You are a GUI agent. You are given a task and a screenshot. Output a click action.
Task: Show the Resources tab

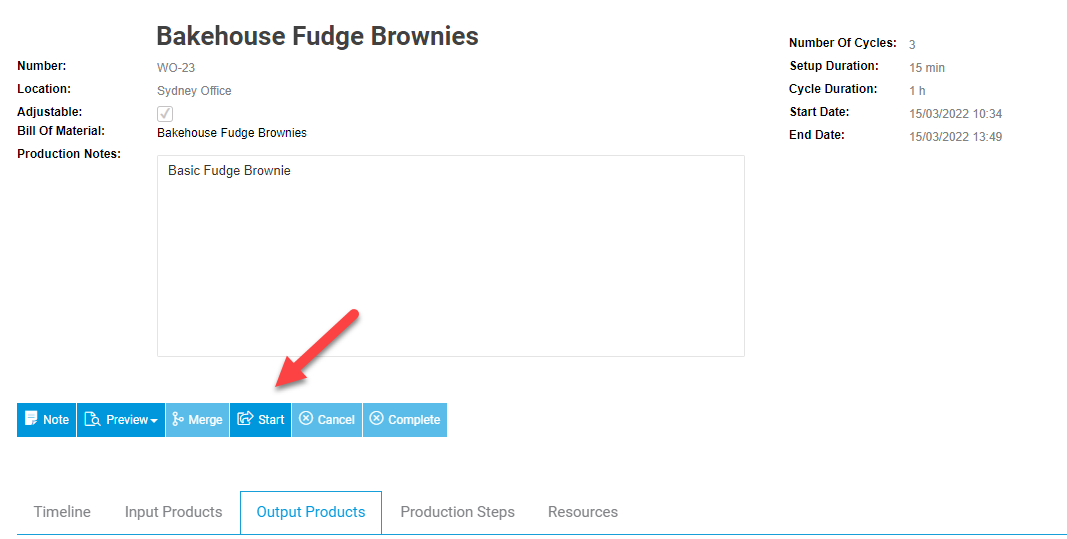(583, 512)
